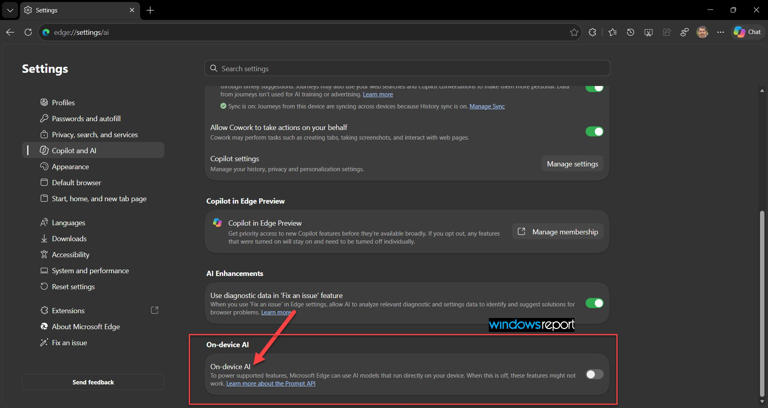Click the vertical page scrollbar thumb
This screenshot has height=408, width=768.
[762, 304]
